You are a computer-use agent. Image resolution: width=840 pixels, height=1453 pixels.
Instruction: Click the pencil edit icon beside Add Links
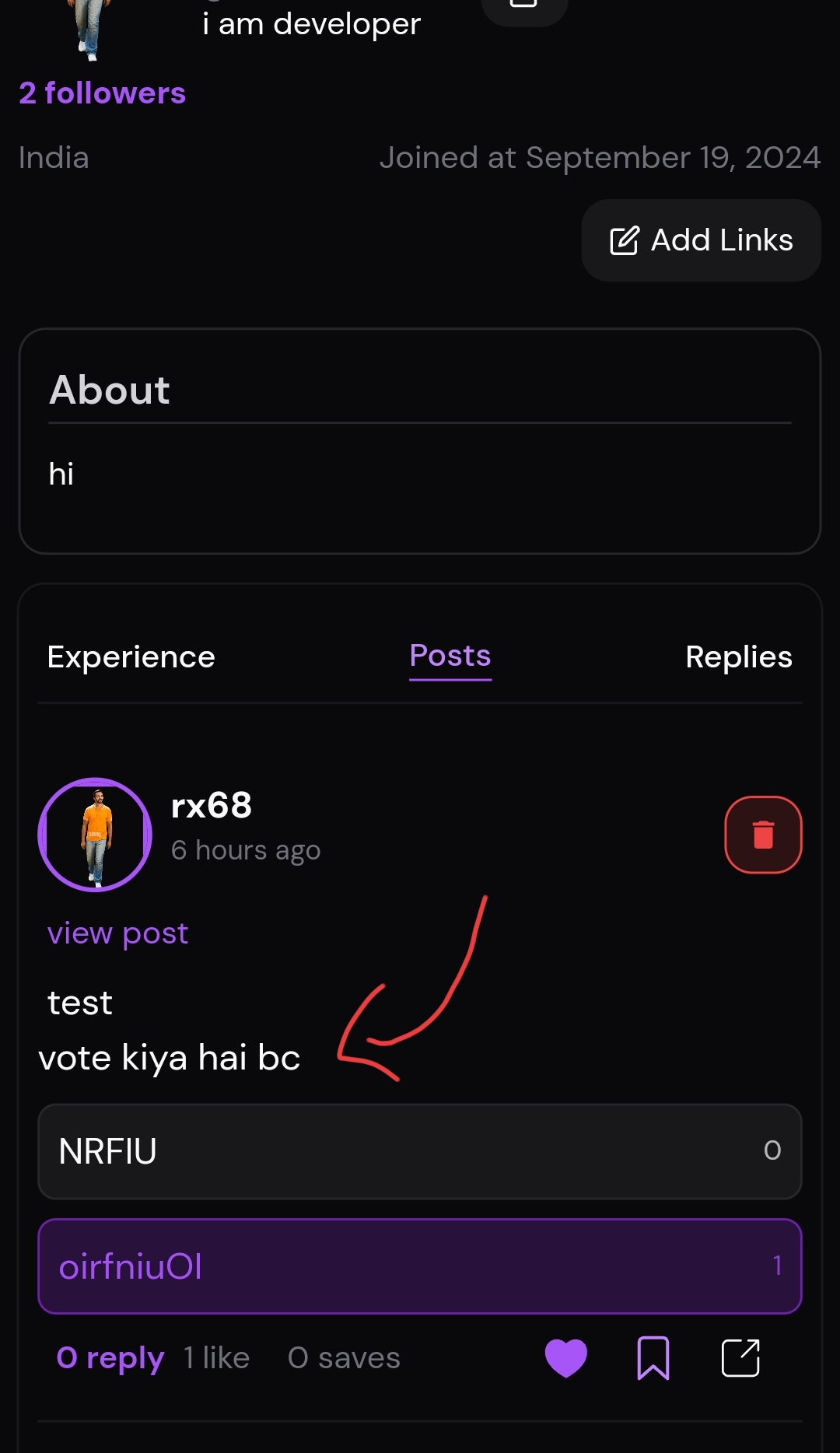(625, 240)
